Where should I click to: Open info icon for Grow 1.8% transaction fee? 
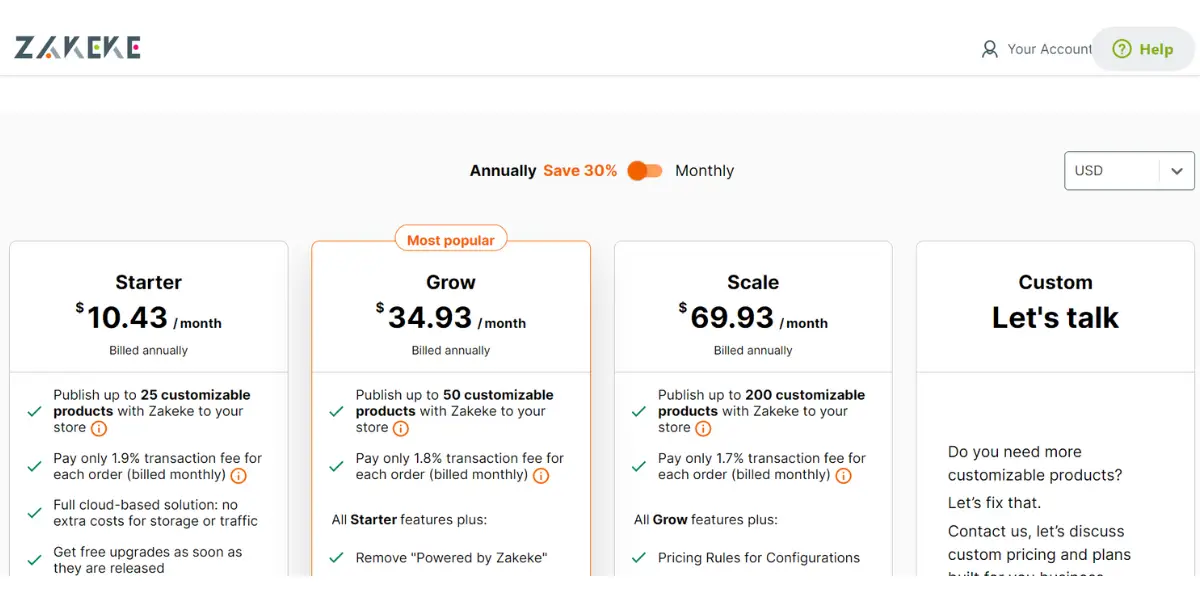pyautogui.click(x=541, y=475)
